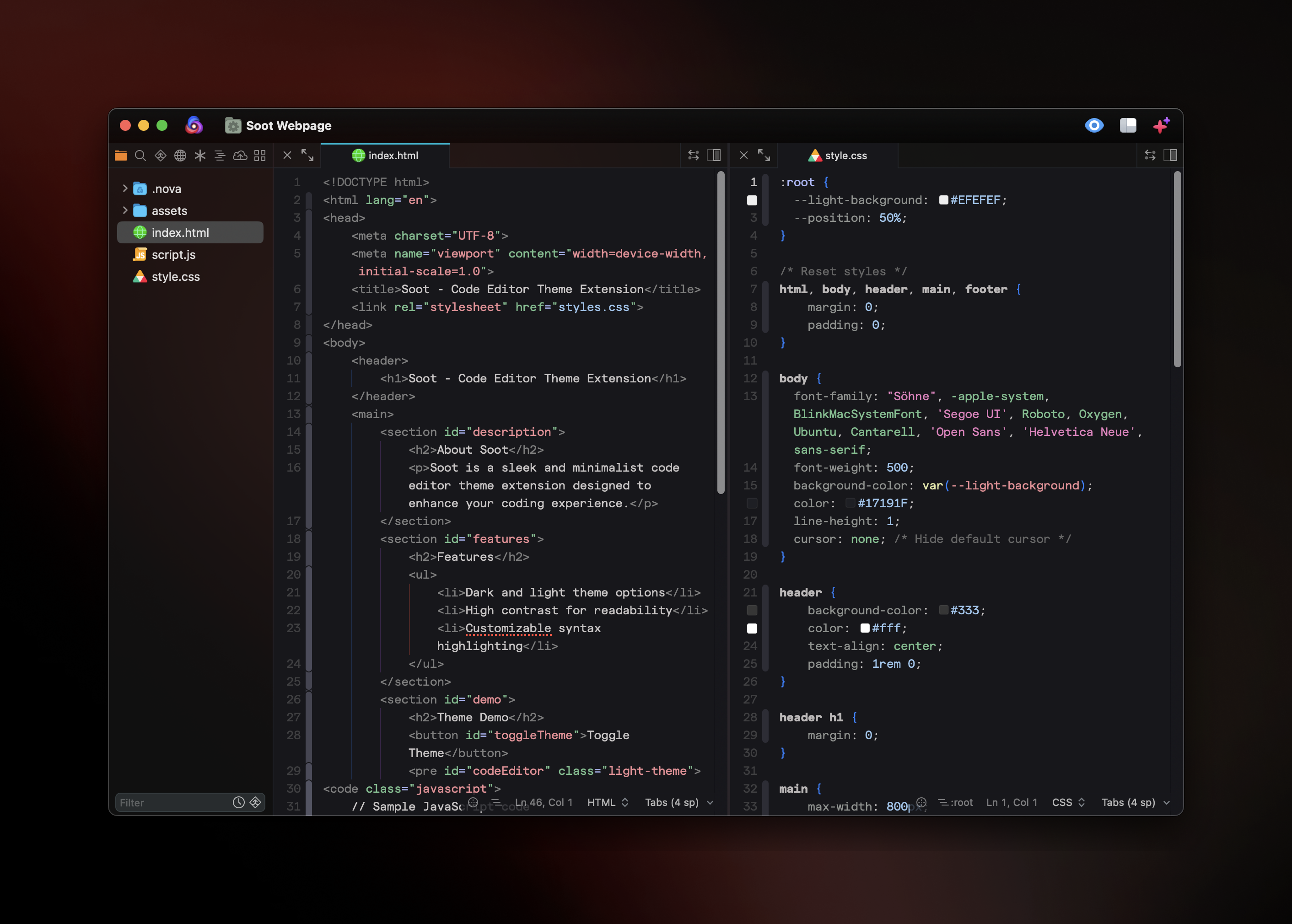Click line number 16 in index.html gutter
The width and height of the screenshot is (1292, 924).
tap(293, 467)
